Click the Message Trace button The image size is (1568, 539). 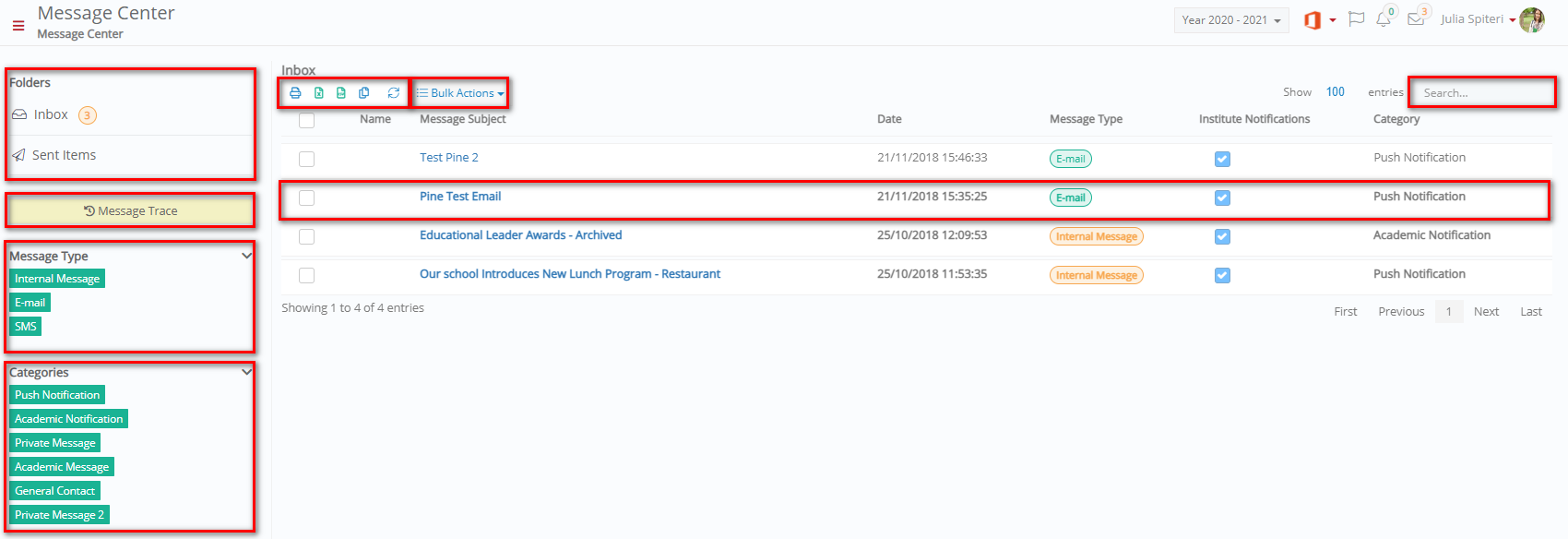(130, 211)
